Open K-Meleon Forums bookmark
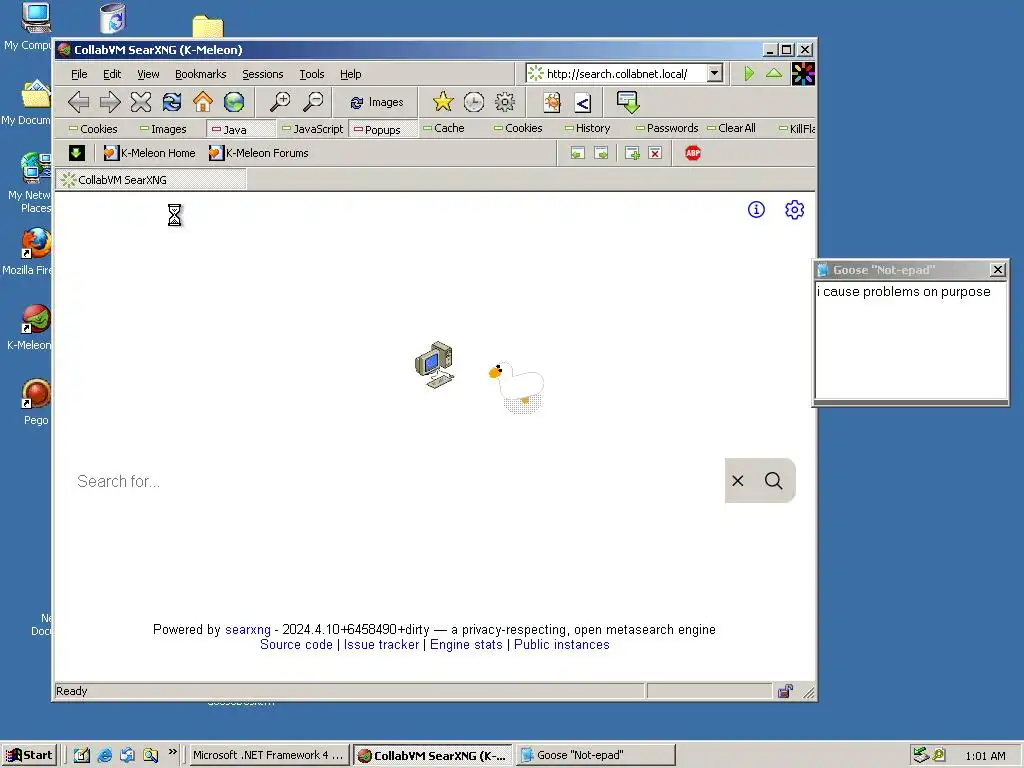 (x=259, y=153)
